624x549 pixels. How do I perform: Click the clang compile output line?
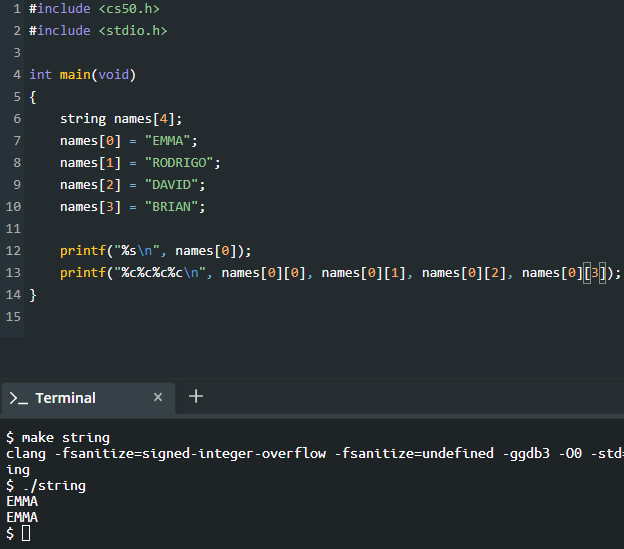(x=315, y=454)
